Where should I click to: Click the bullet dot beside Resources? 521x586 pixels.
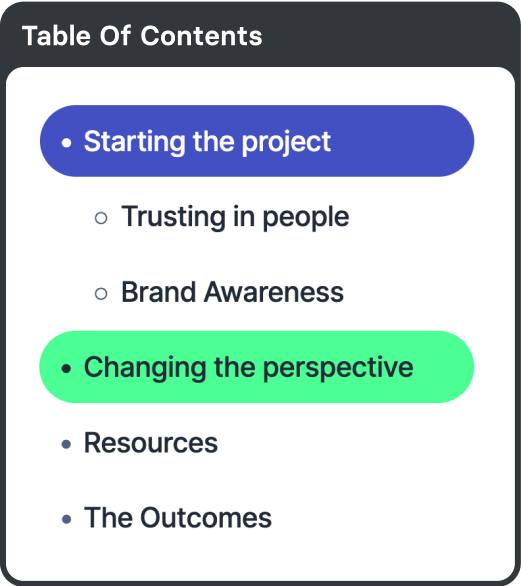67,444
